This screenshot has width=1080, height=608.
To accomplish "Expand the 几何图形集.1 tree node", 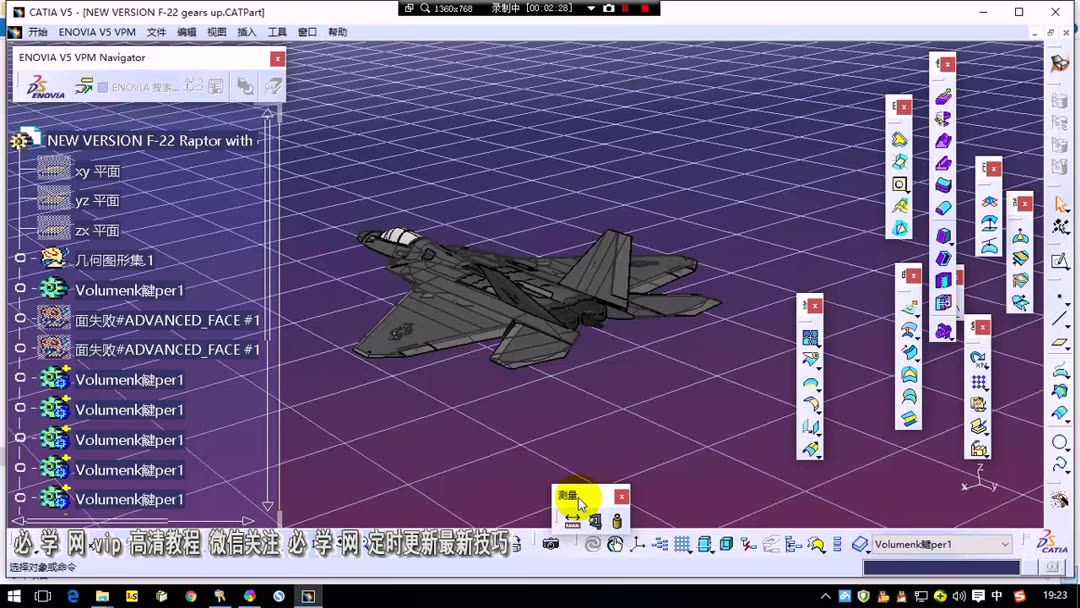I will [20, 258].
